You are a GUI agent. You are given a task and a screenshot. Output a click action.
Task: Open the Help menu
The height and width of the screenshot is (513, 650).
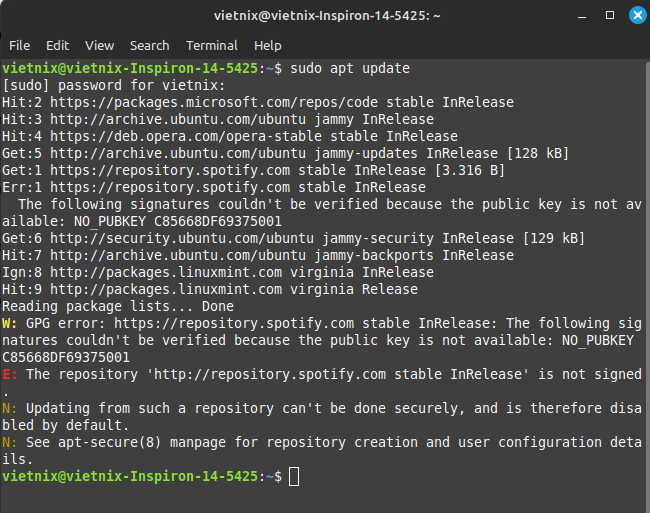[268, 46]
